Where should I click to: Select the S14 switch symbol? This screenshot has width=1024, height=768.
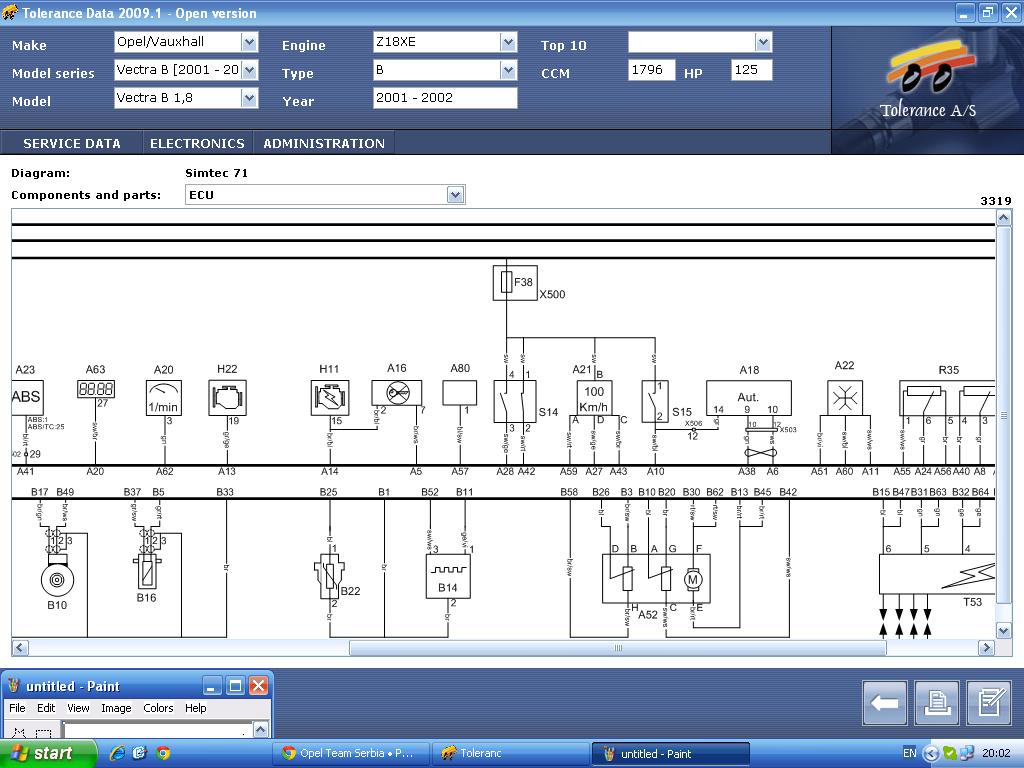[515, 402]
